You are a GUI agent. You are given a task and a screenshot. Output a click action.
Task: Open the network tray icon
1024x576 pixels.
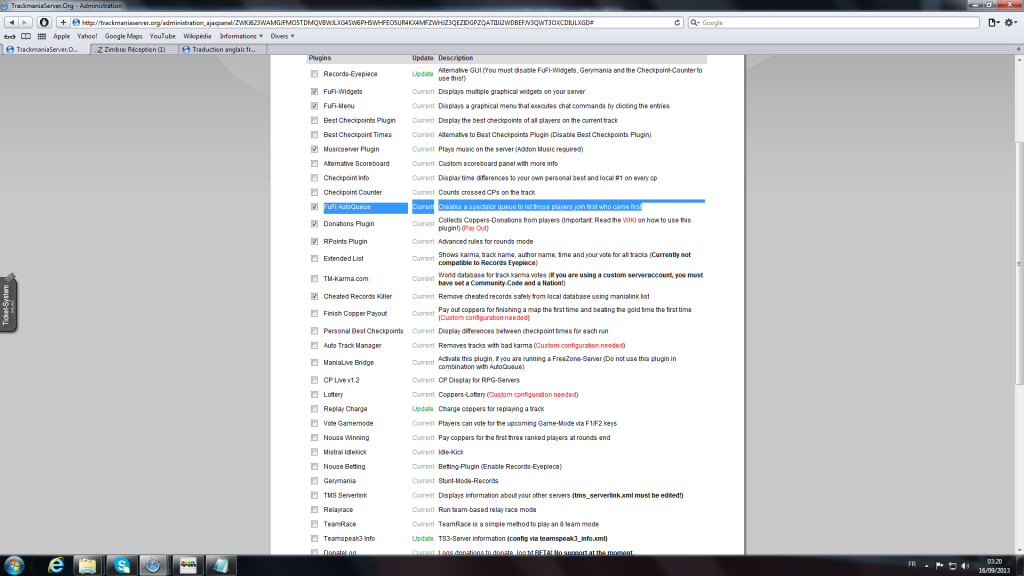click(x=952, y=566)
